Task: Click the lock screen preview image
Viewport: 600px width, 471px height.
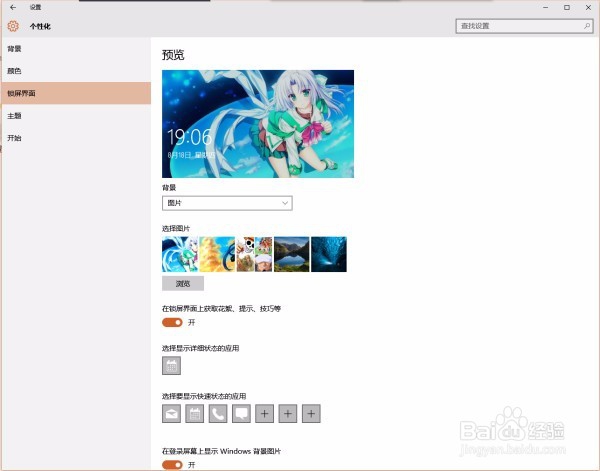Action: (x=258, y=124)
